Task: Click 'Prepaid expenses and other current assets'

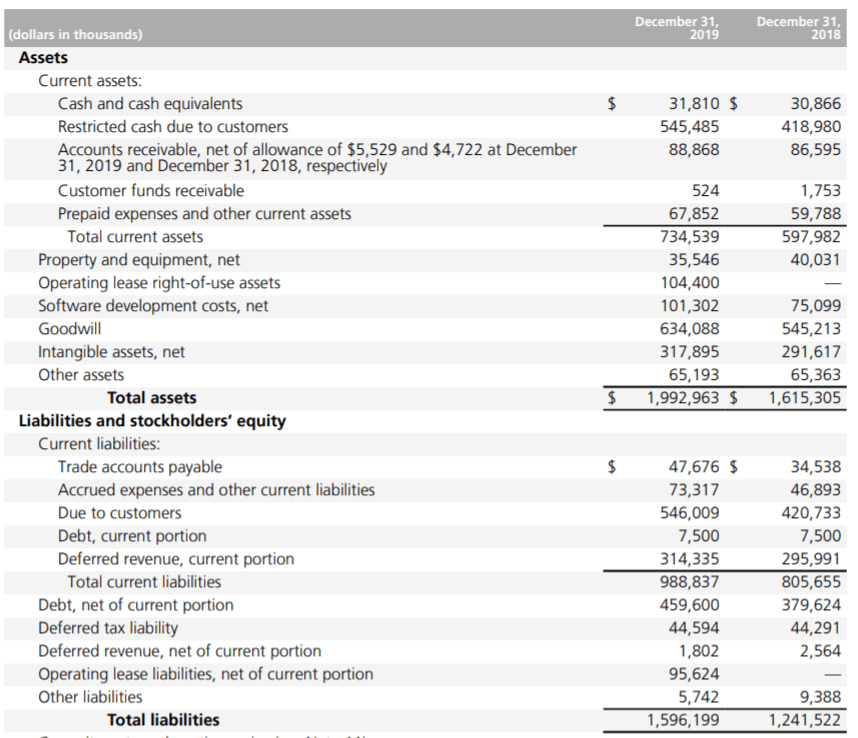Action: (205, 213)
